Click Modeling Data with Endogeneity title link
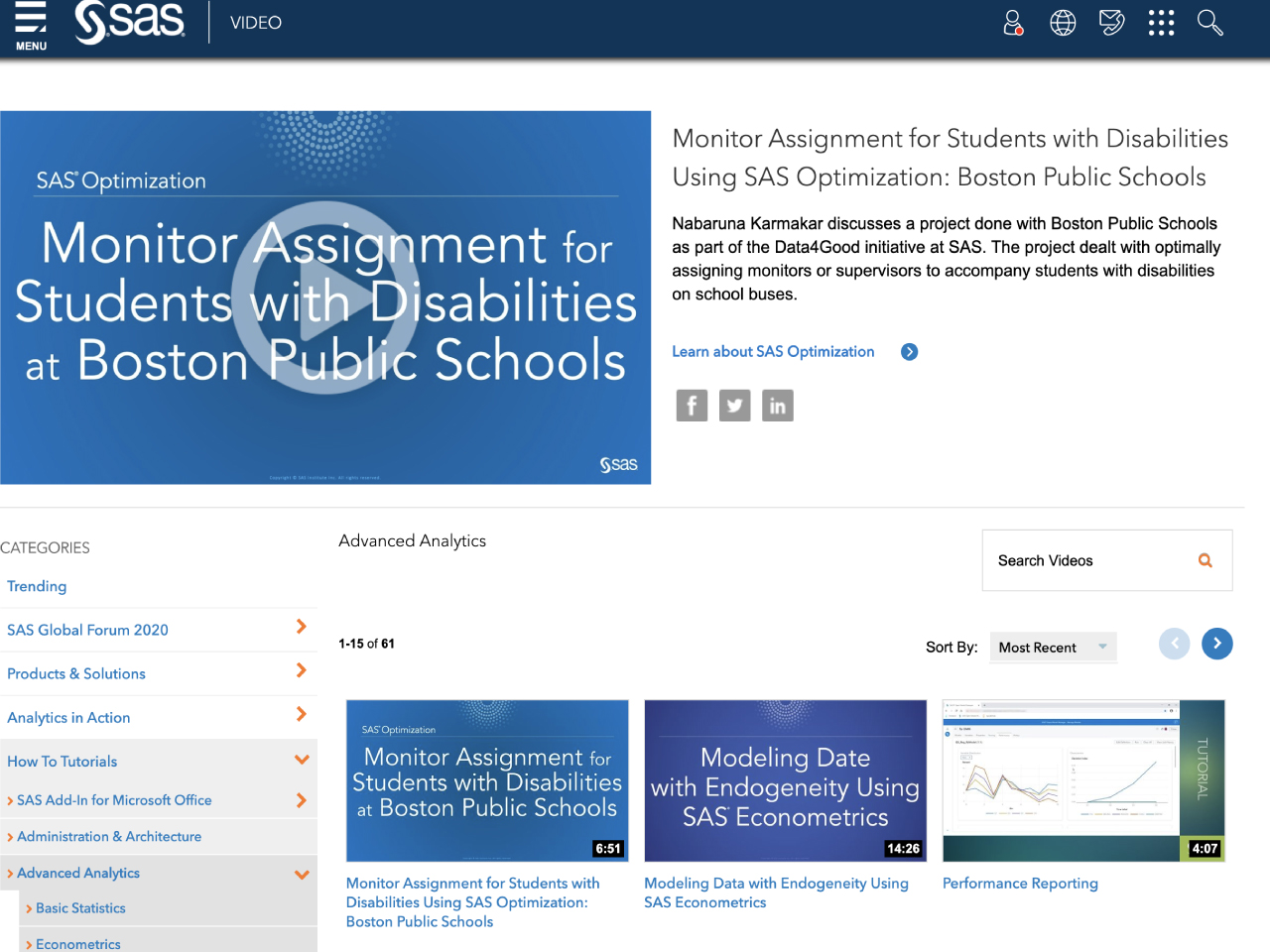 [776, 892]
